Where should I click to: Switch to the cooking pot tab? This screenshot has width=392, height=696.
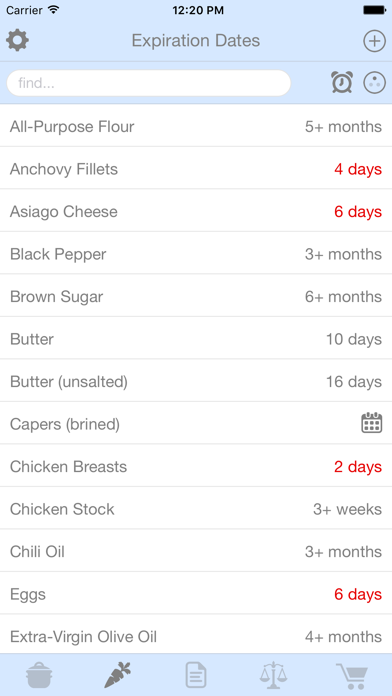(x=40, y=675)
